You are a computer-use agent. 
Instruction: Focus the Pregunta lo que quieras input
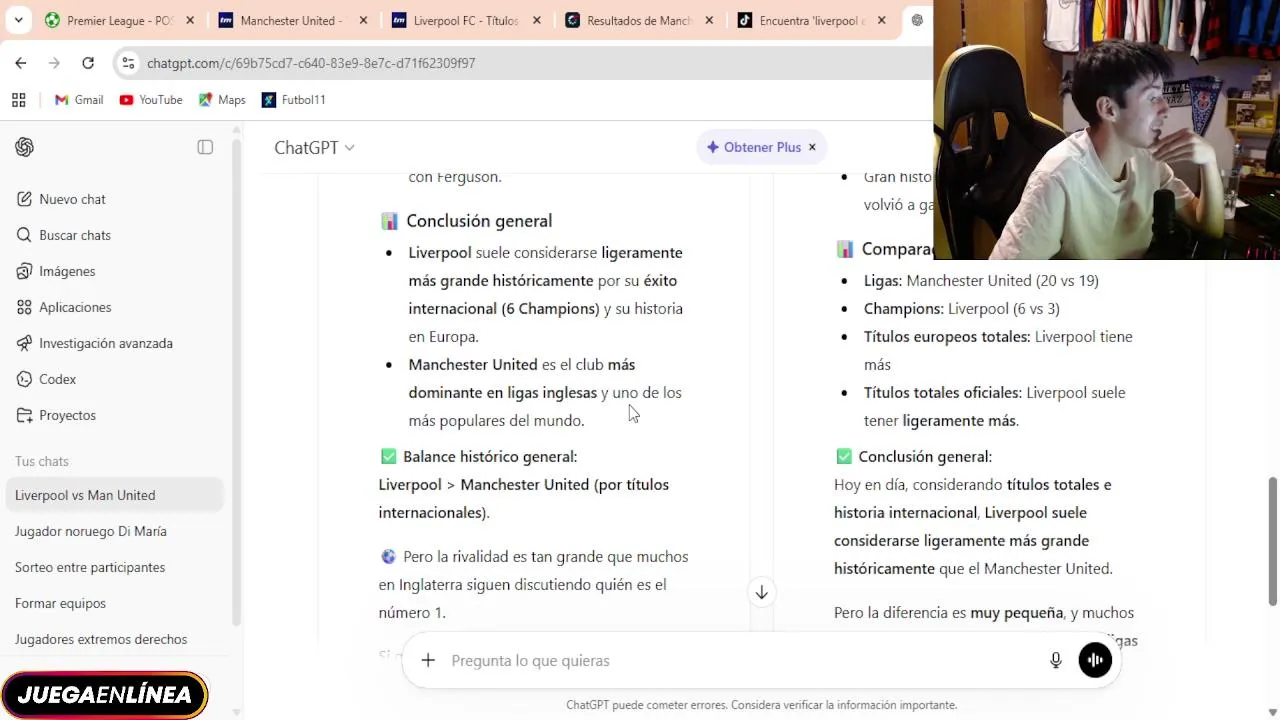point(740,660)
